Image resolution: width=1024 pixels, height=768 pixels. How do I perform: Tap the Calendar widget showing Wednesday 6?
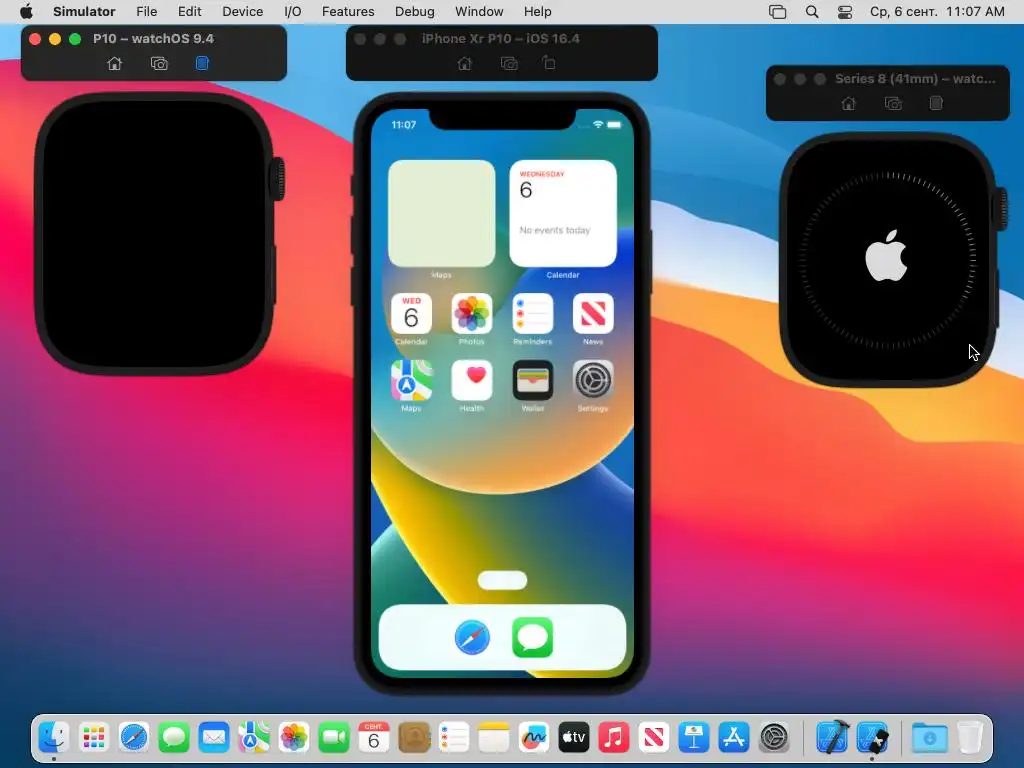point(563,214)
